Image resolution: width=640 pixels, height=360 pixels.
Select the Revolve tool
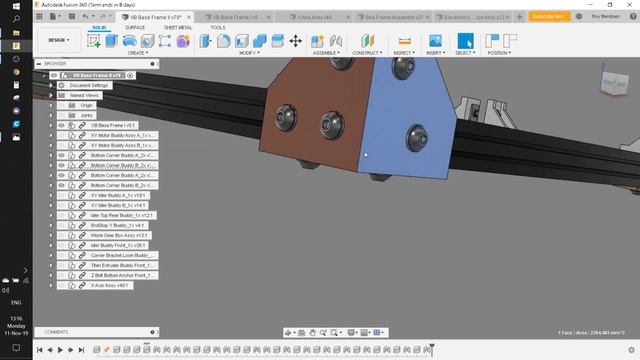(129, 41)
